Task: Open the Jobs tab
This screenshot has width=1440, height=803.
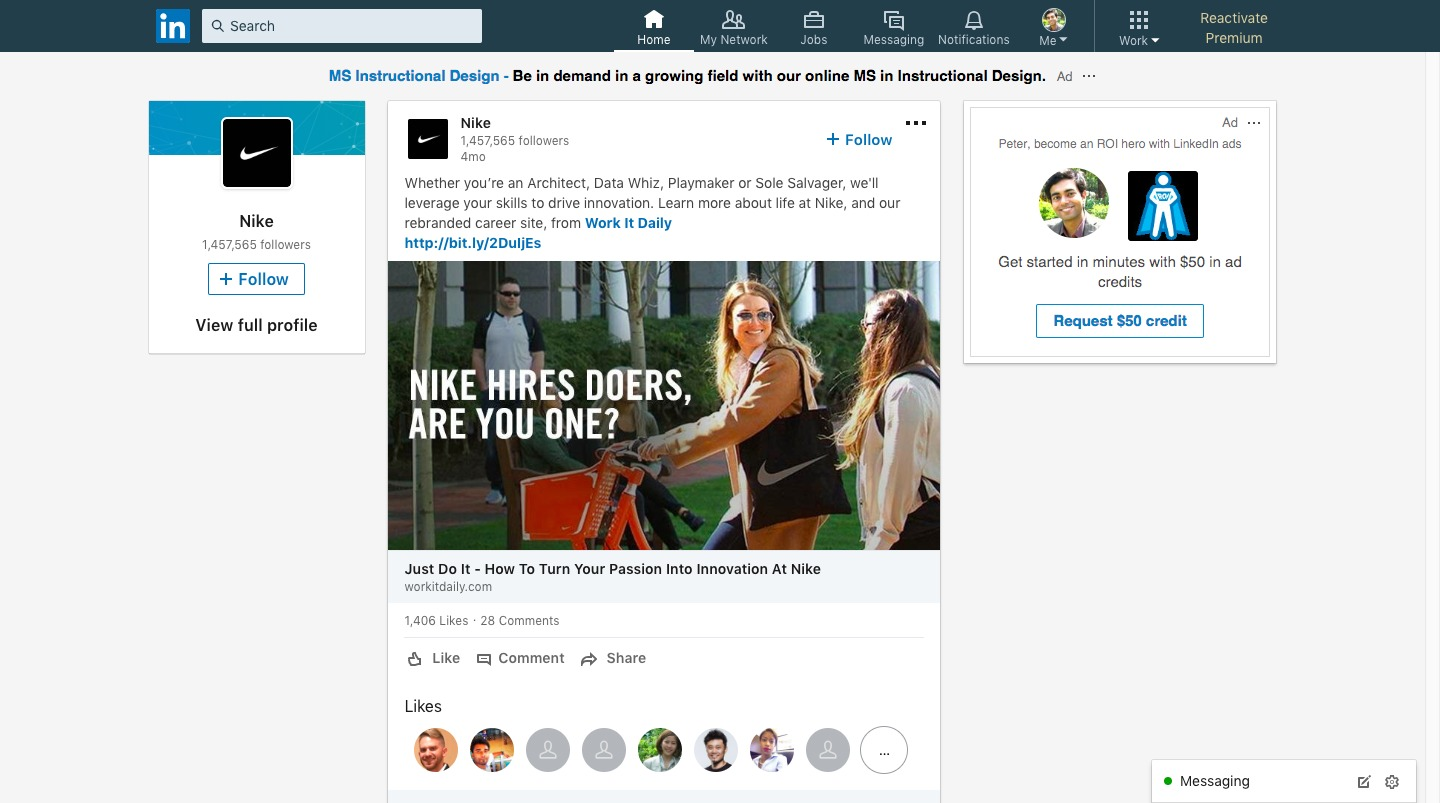Action: [814, 27]
